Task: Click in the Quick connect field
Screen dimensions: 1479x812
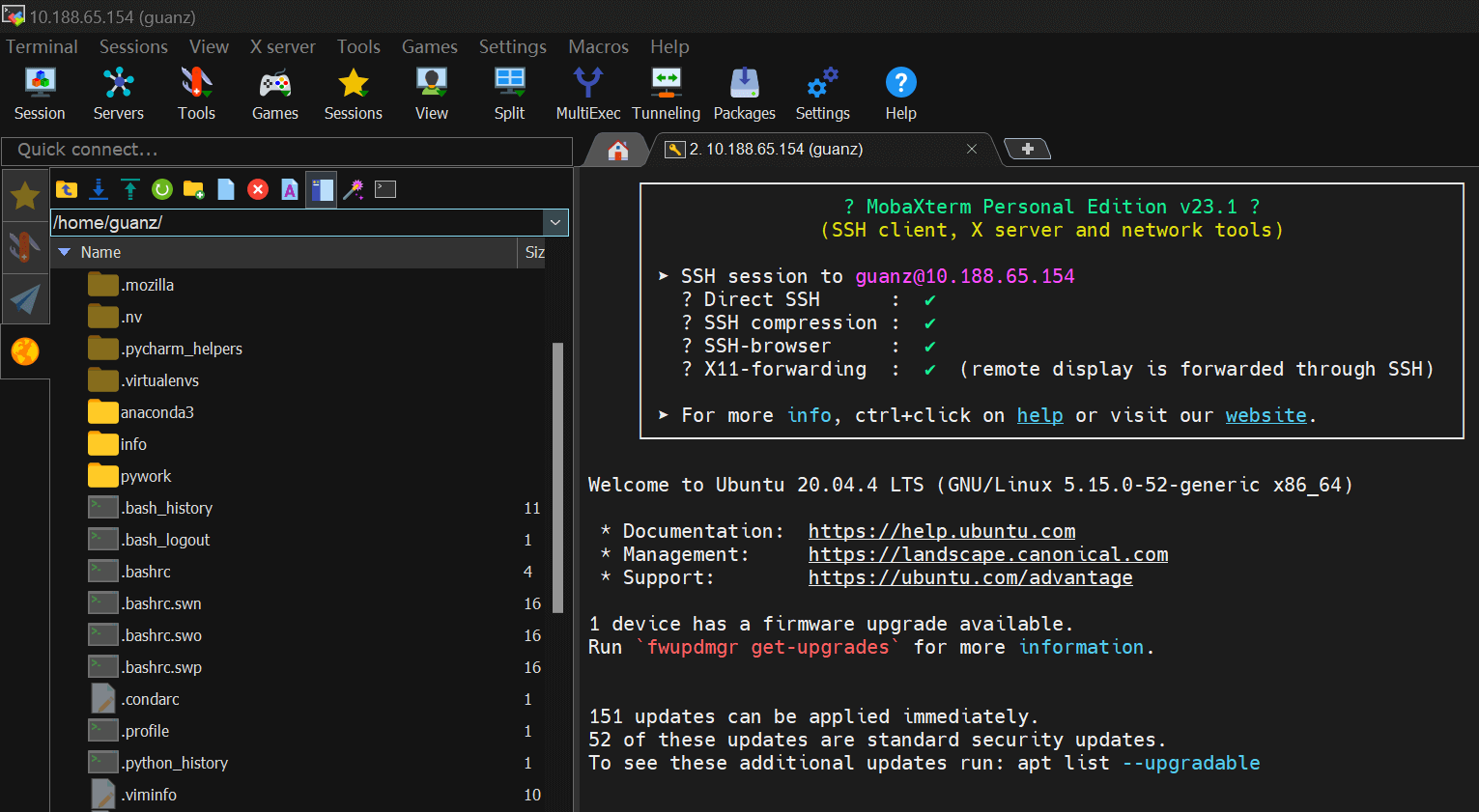Action: [287, 150]
